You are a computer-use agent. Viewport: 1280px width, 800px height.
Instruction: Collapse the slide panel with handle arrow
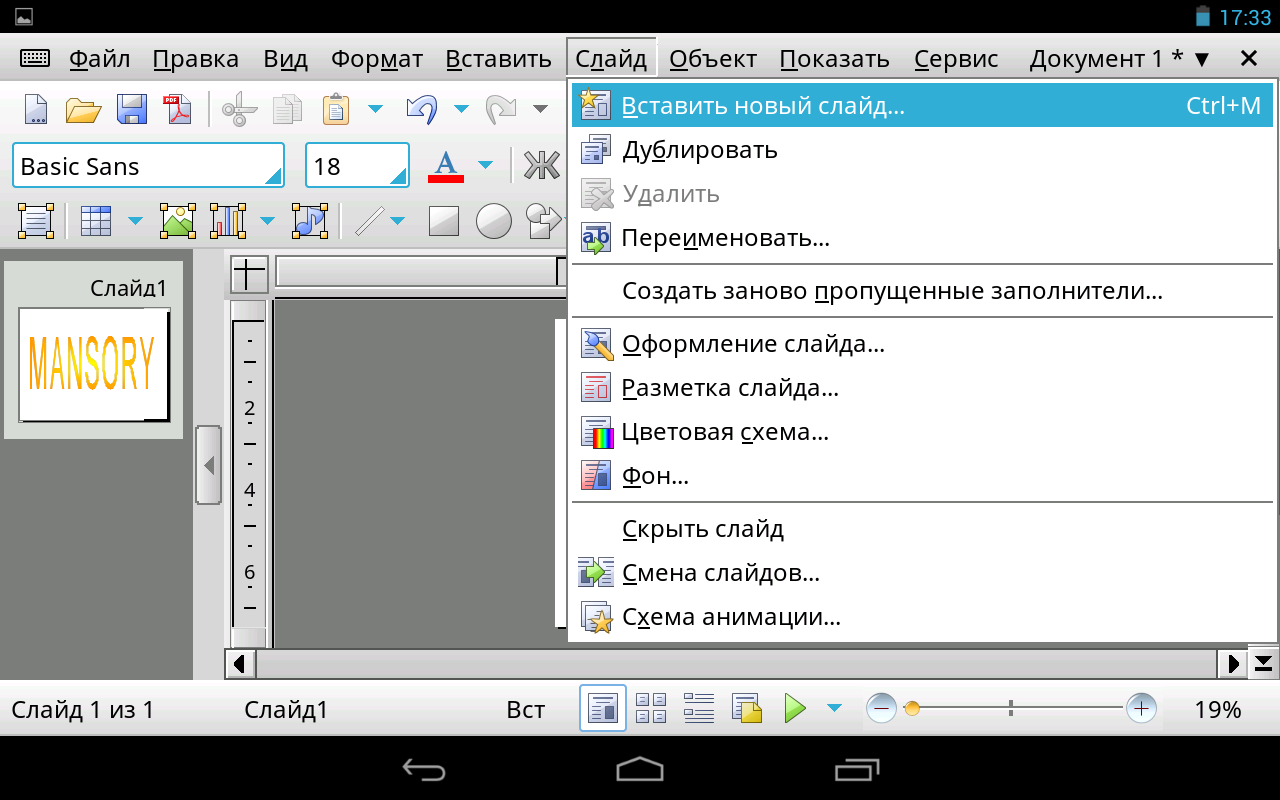(208, 465)
